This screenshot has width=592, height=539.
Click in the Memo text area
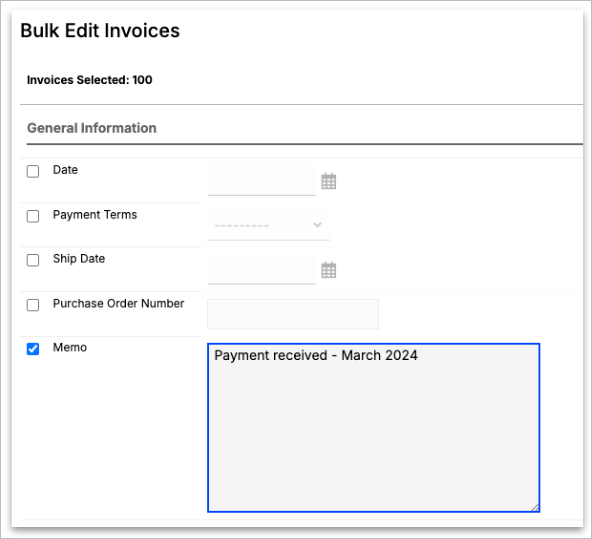[373, 428]
